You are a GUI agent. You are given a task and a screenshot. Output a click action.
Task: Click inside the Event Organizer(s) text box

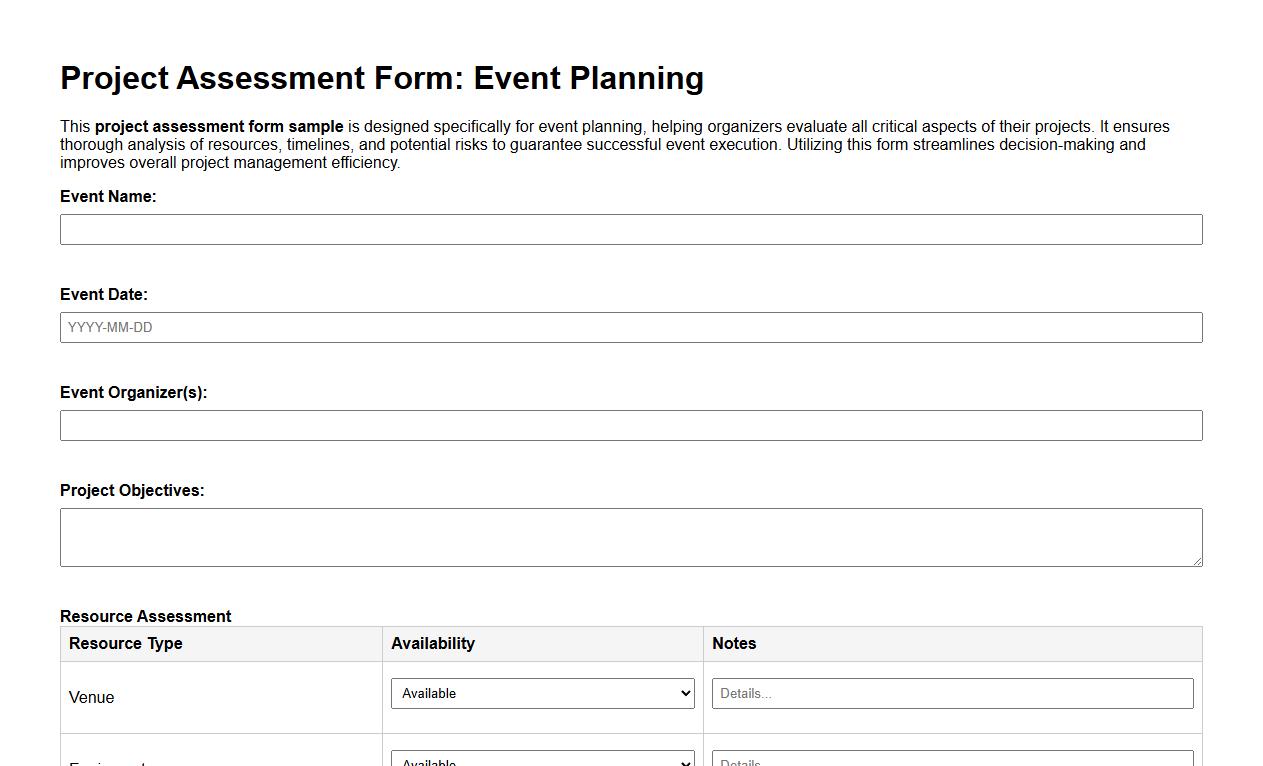pos(631,425)
